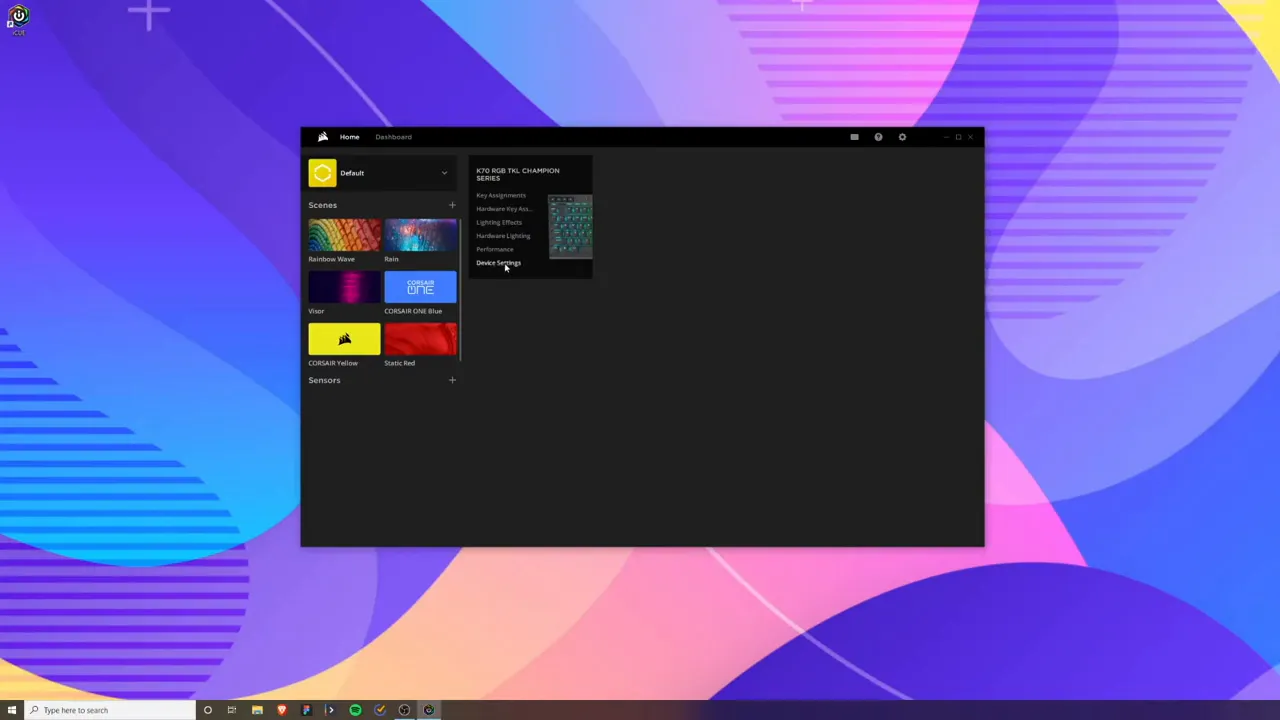
Task: Select the Home tab
Action: tap(349, 137)
